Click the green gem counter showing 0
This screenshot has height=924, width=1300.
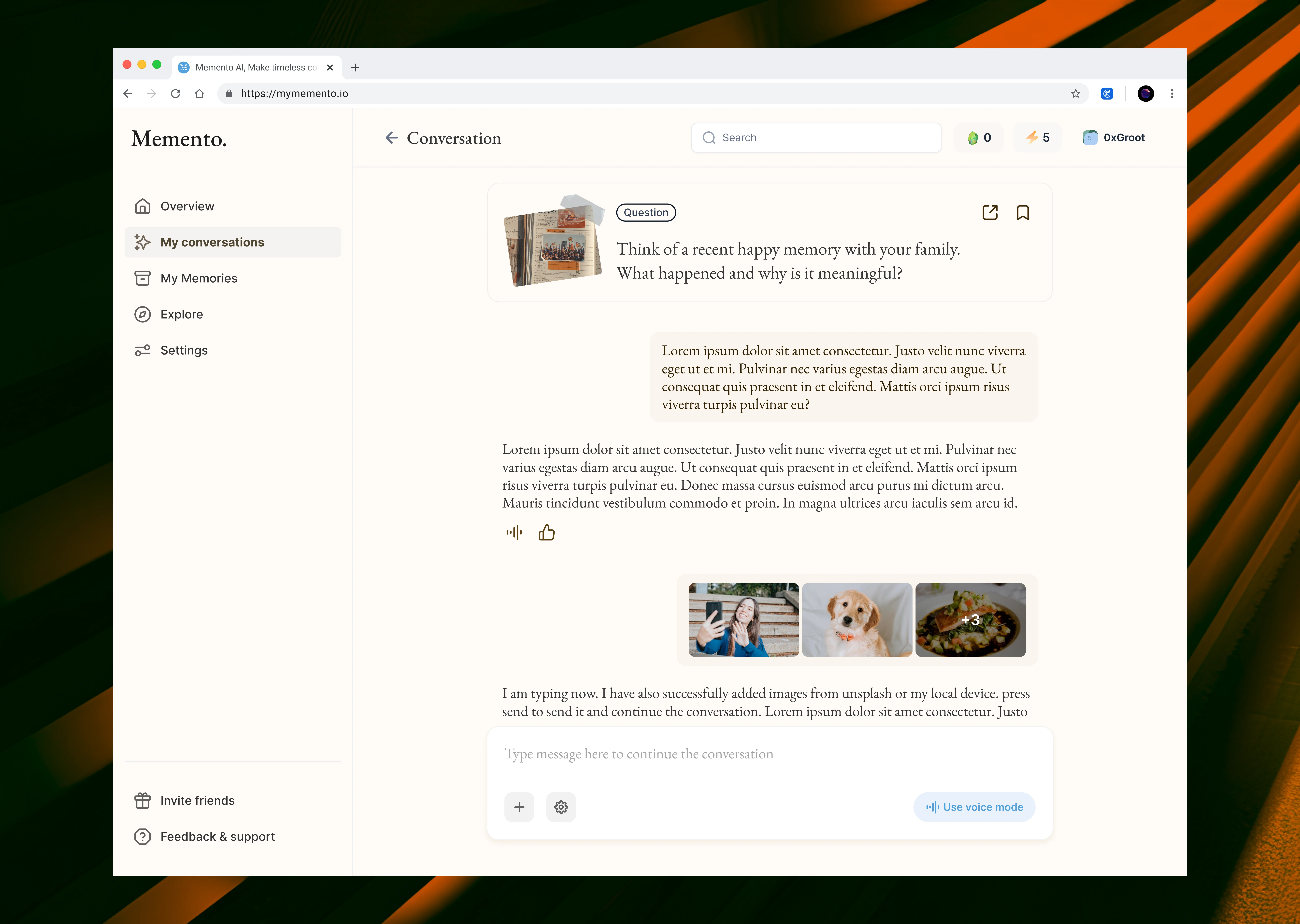click(979, 138)
